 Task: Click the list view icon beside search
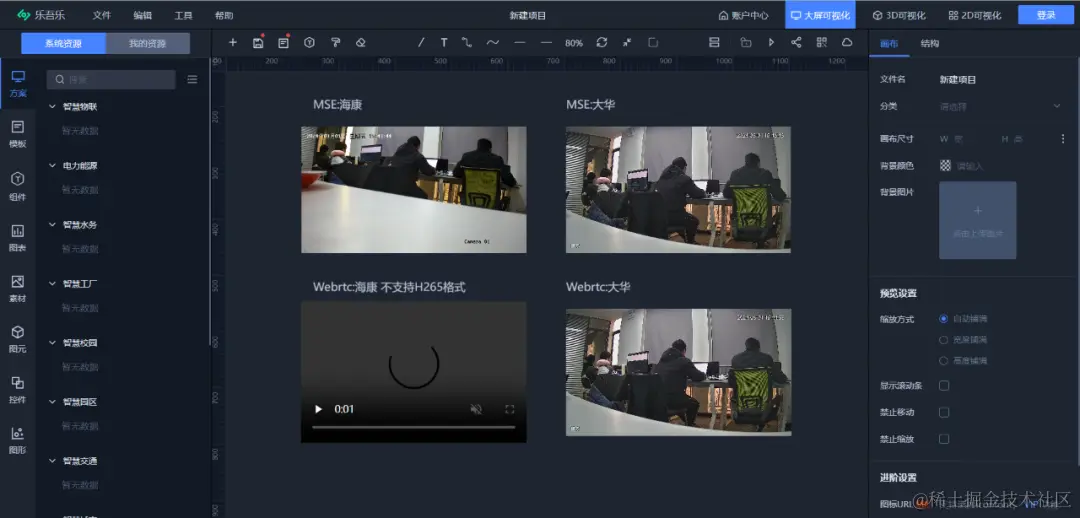pyautogui.click(x=192, y=80)
